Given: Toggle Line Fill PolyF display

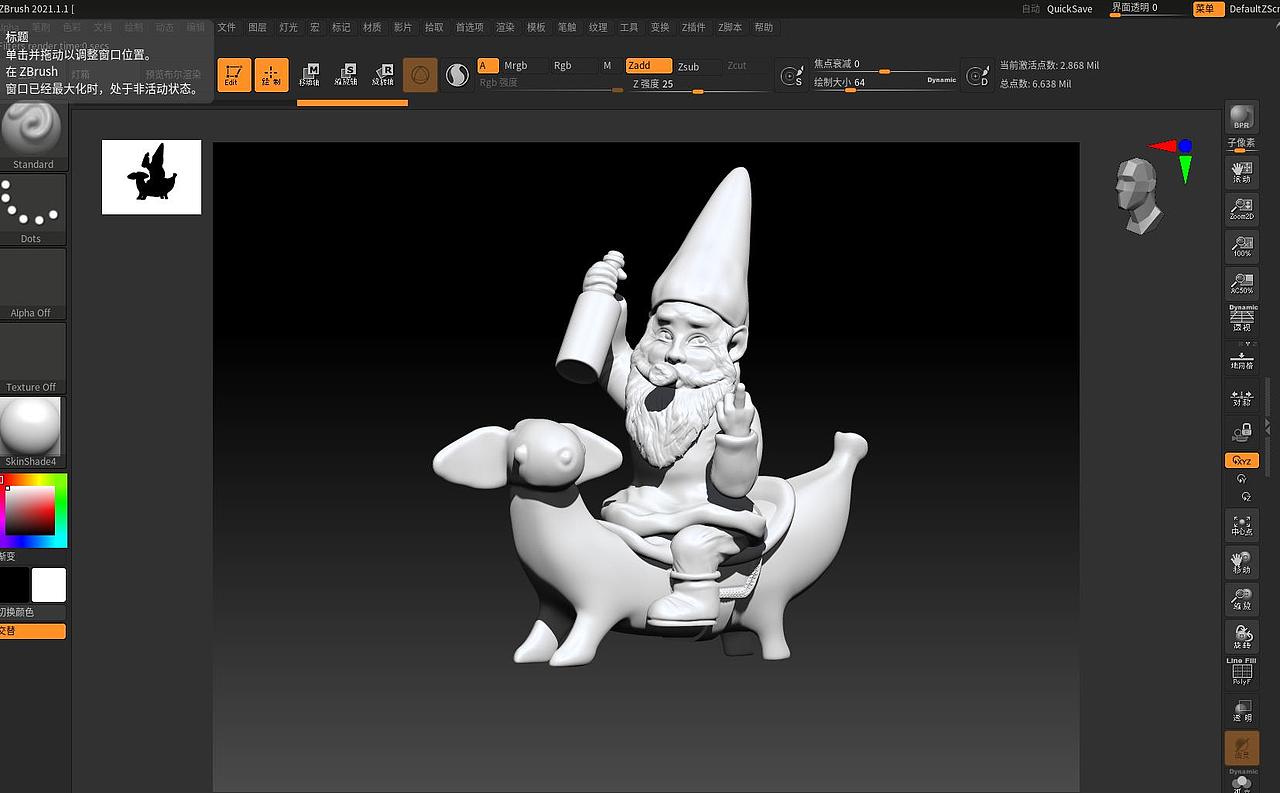Looking at the screenshot, I should [x=1242, y=672].
